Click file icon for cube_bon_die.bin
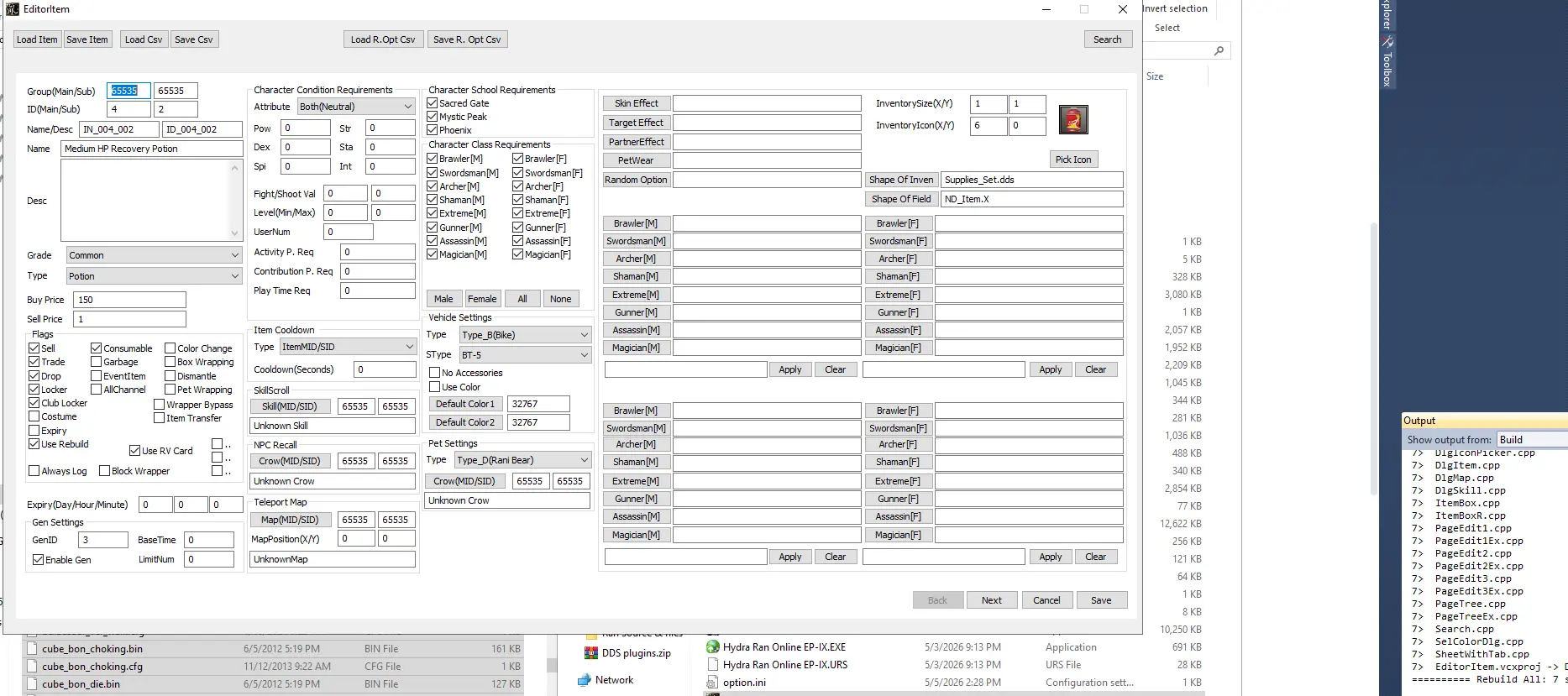This screenshot has width=1568, height=696. [x=32, y=684]
